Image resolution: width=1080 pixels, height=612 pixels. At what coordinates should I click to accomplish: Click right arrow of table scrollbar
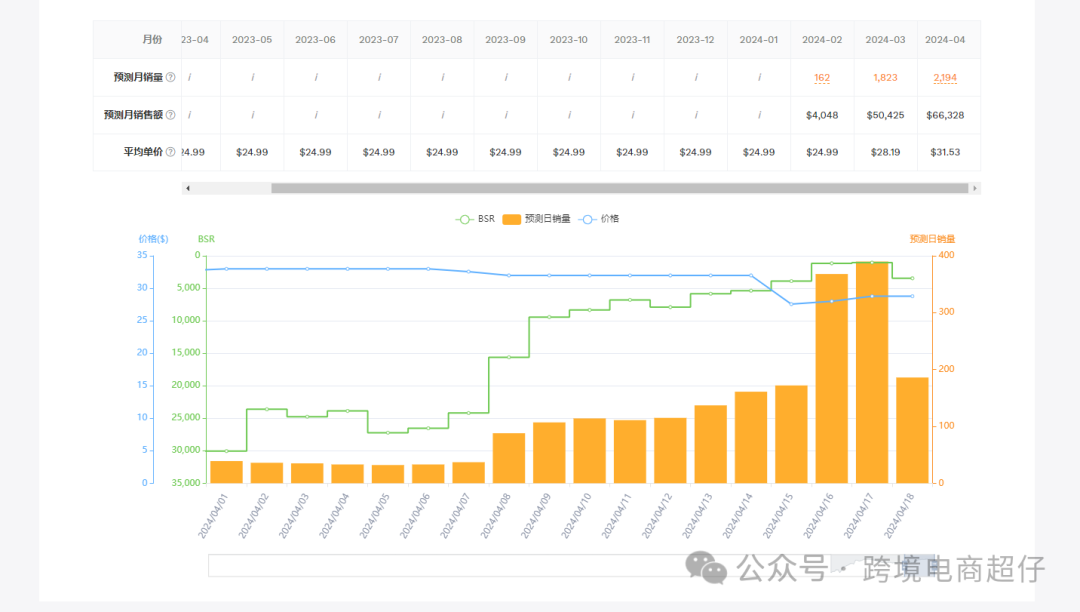click(975, 188)
